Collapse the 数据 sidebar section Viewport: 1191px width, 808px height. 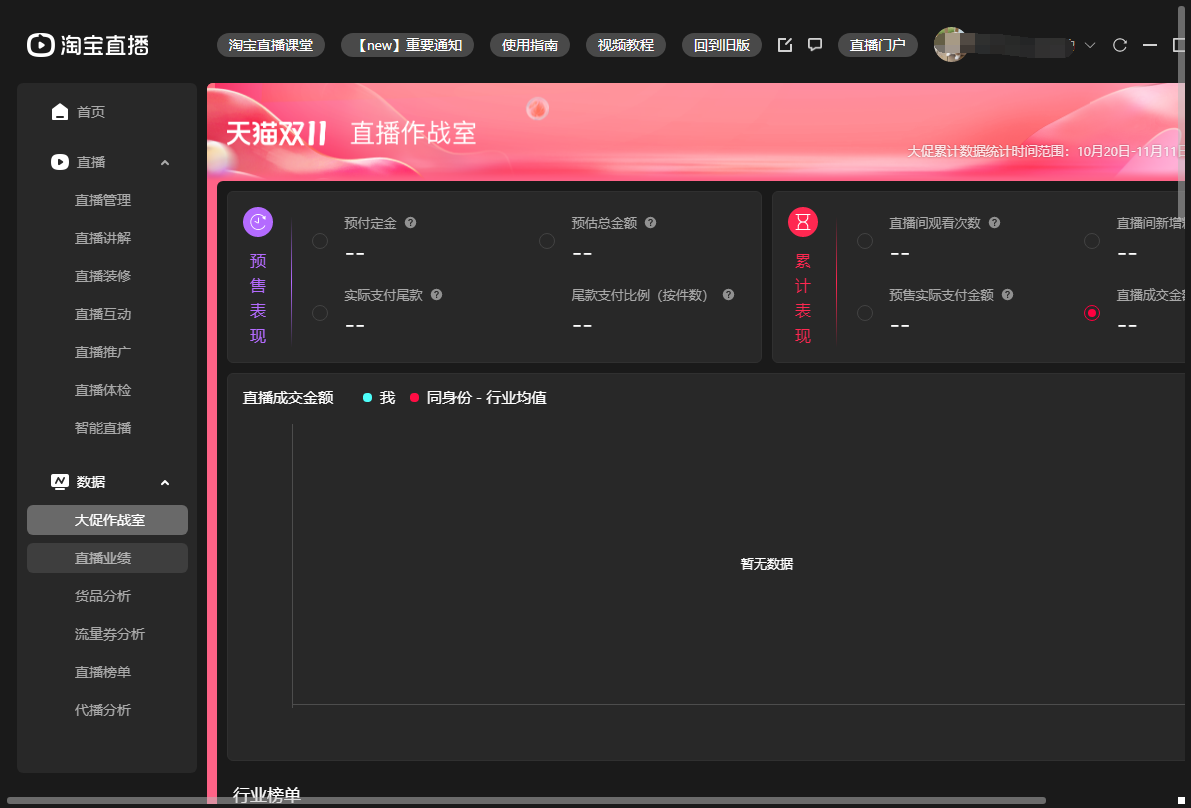[165, 482]
